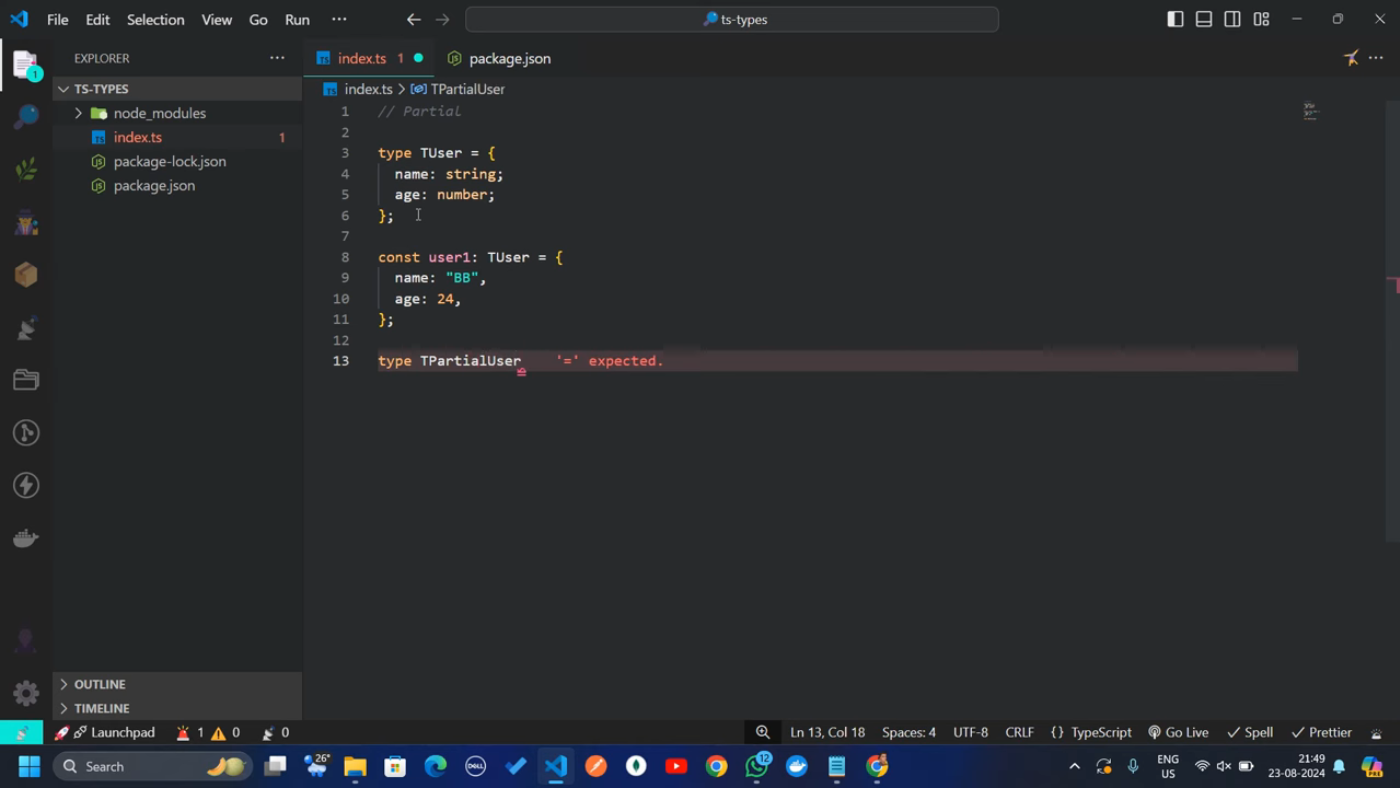Open the green leaf extension view
Image resolution: width=1400 pixels, height=788 pixels.
click(26, 169)
